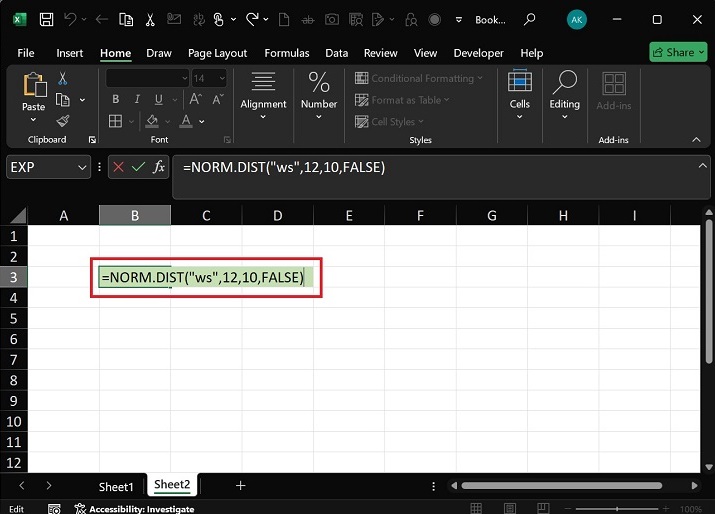This screenshot has height=514, width=715.
Task: Switch to Page Layout tab
Action: (x=218, y=53)
